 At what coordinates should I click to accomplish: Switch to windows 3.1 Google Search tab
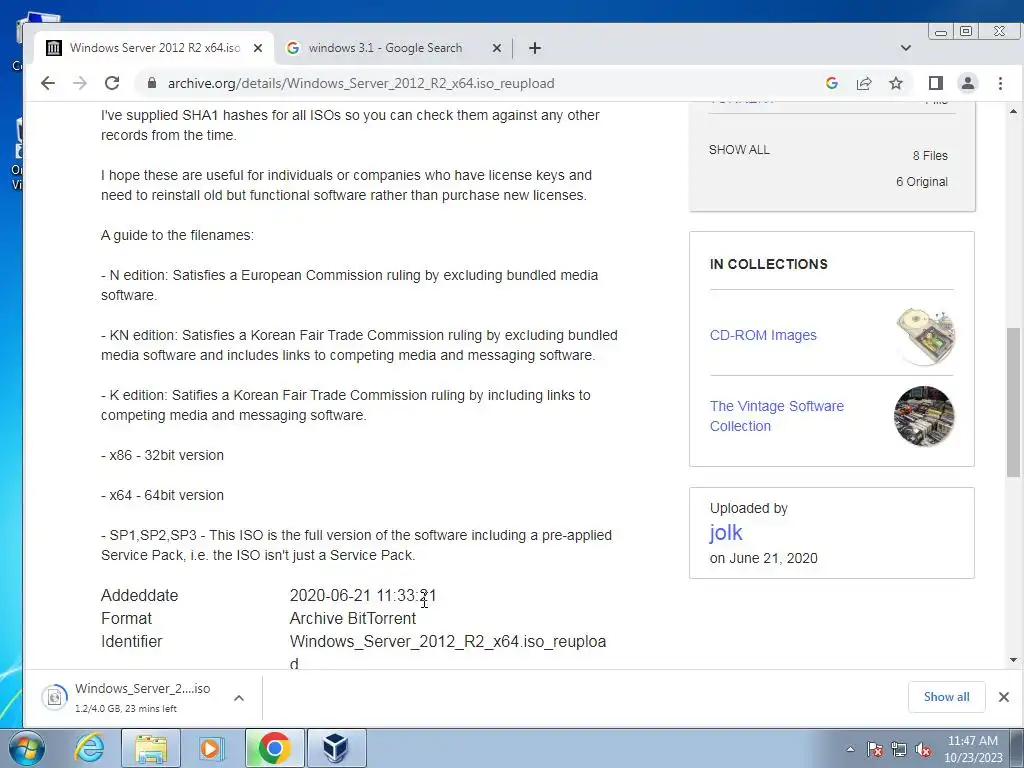tap(394, 48)
